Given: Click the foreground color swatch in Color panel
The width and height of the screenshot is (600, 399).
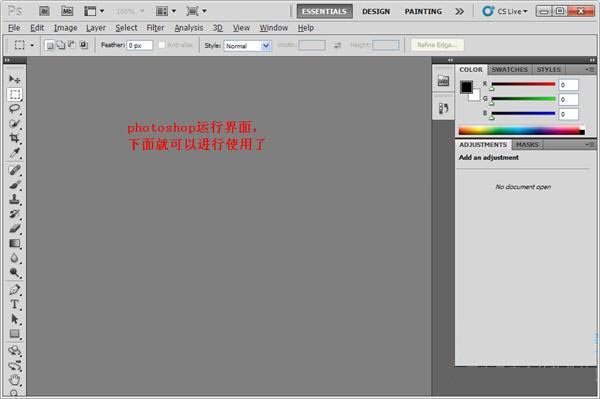Looking at the screenshot, I should tap(466, 87).
